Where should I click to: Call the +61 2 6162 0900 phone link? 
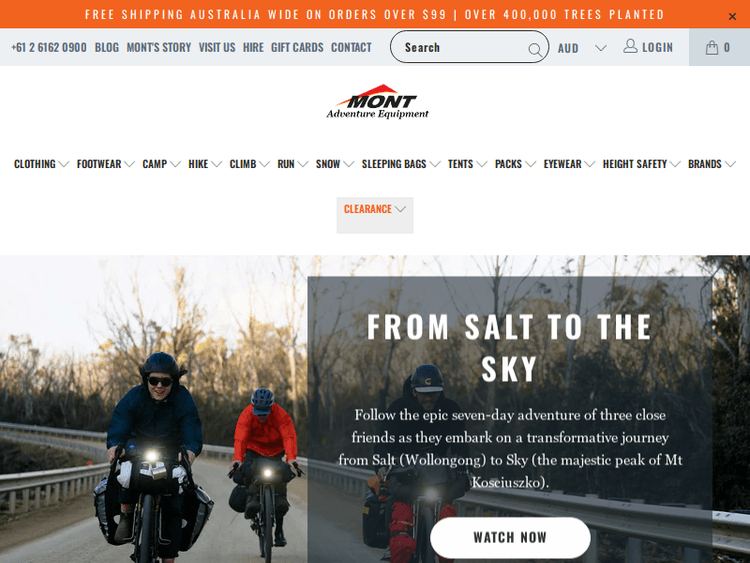pyautogui.click(x=49, y=47)
